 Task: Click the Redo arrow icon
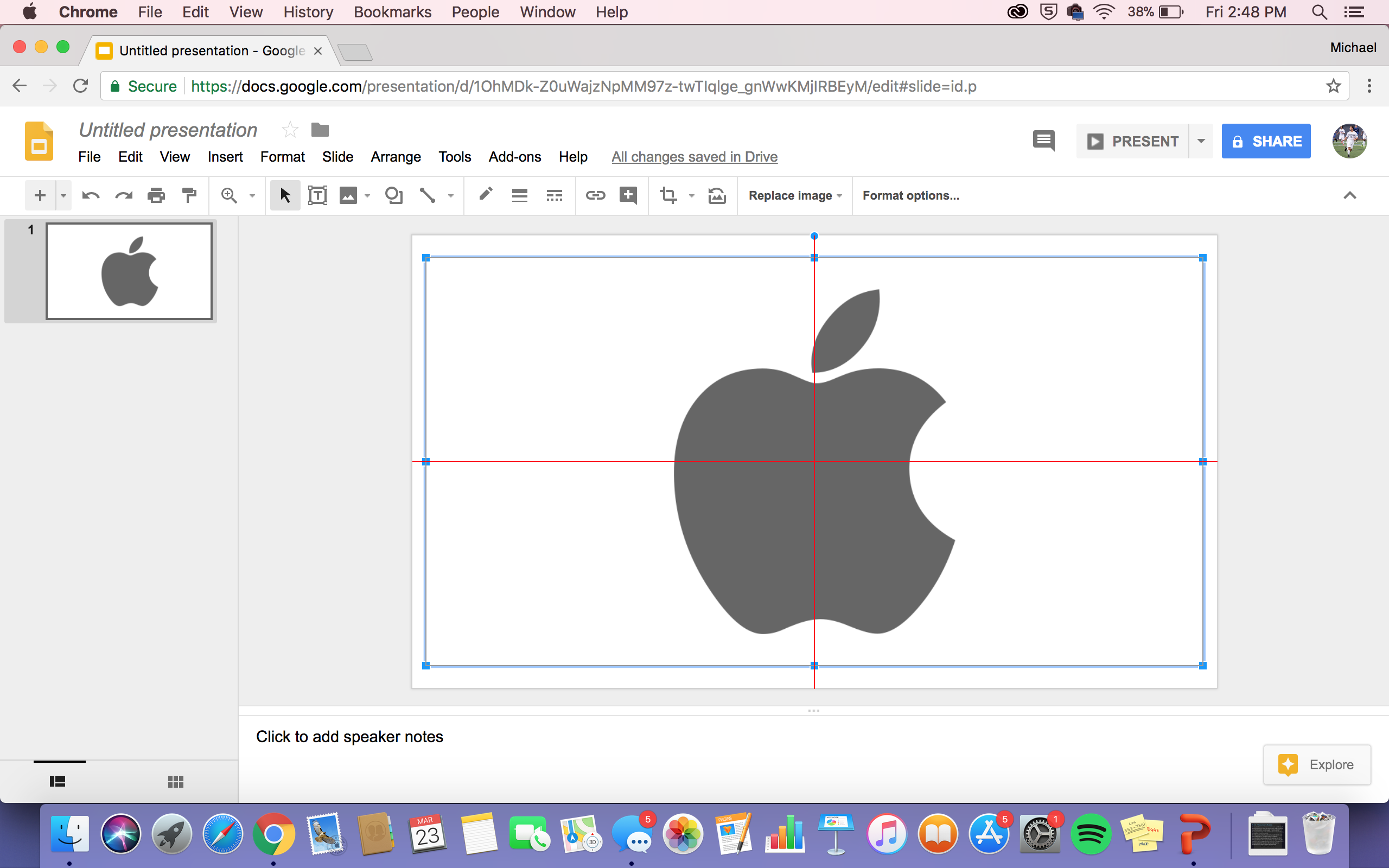[123, 196]
